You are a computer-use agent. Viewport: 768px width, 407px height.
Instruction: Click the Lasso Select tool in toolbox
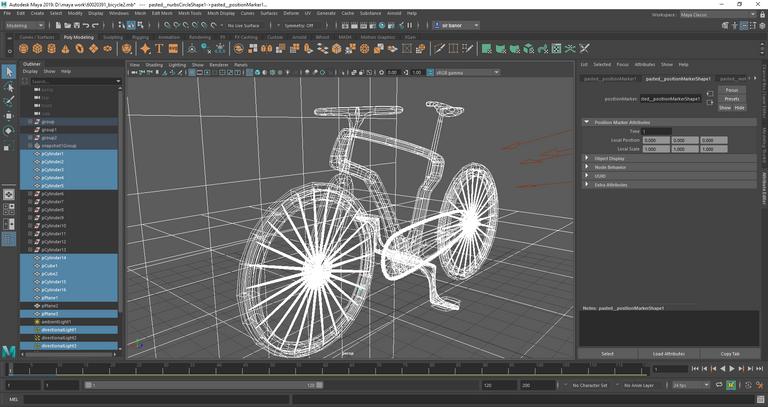pos(8,88)
